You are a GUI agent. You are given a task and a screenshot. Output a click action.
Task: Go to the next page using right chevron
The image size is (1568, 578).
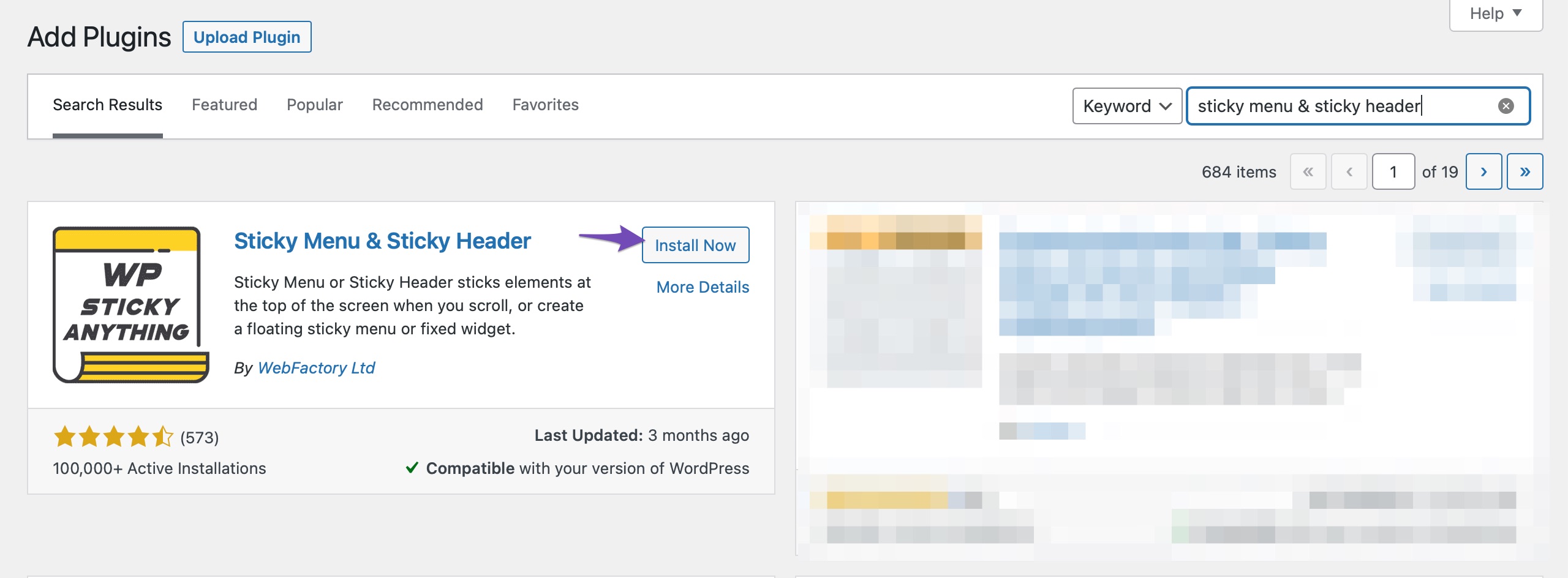1485,171
